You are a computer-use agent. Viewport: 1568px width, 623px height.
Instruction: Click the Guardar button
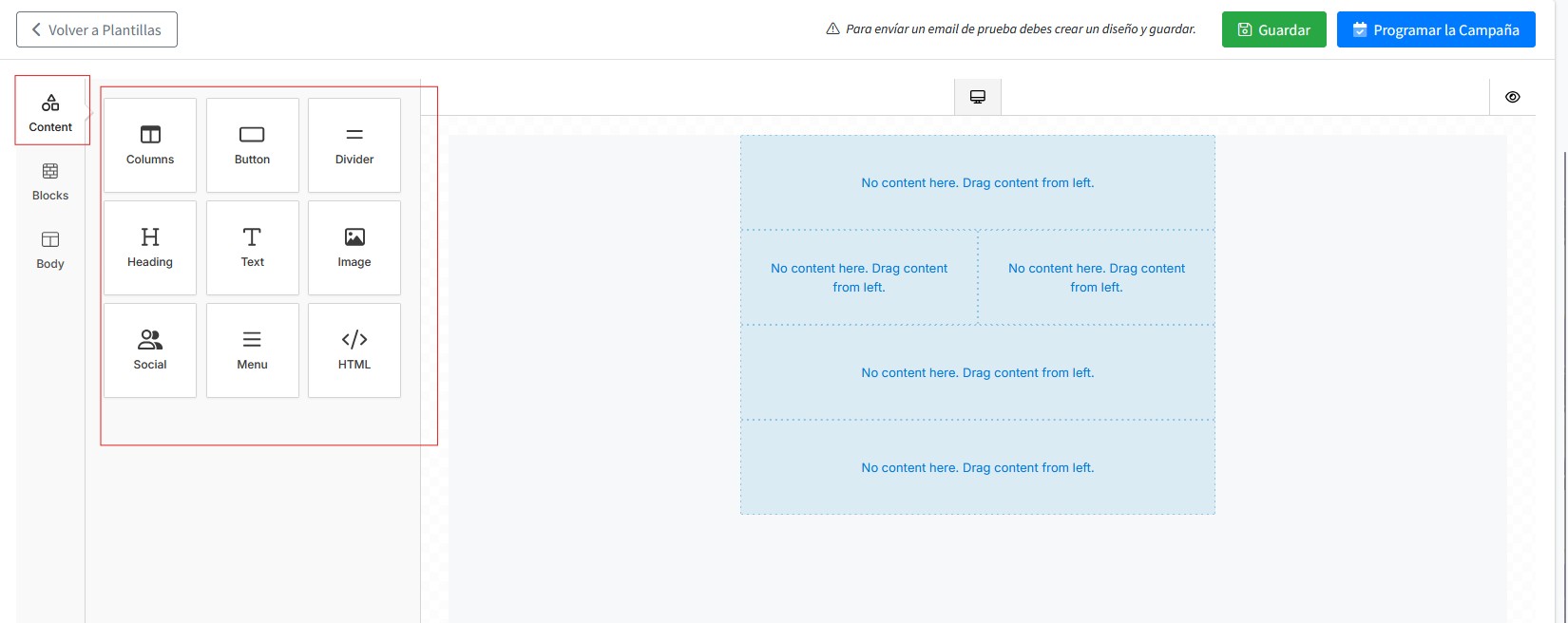(1273, 29)
